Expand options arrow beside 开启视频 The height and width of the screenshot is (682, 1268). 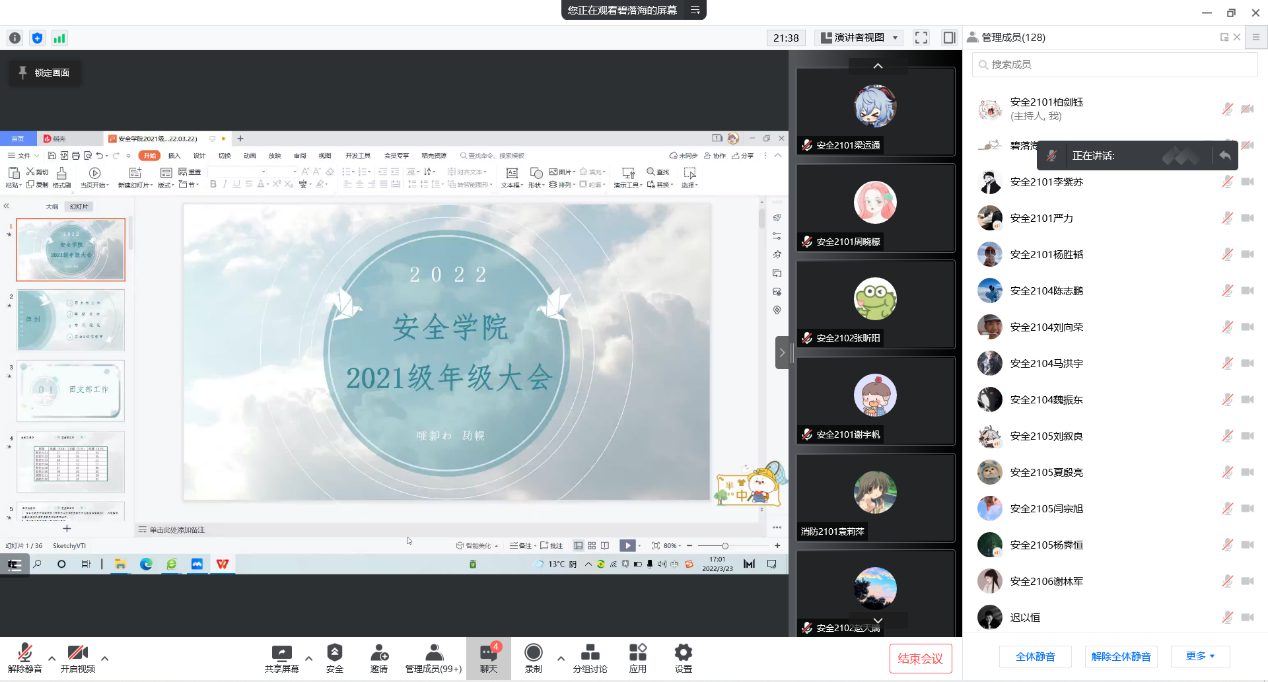[x=104, y=658]
